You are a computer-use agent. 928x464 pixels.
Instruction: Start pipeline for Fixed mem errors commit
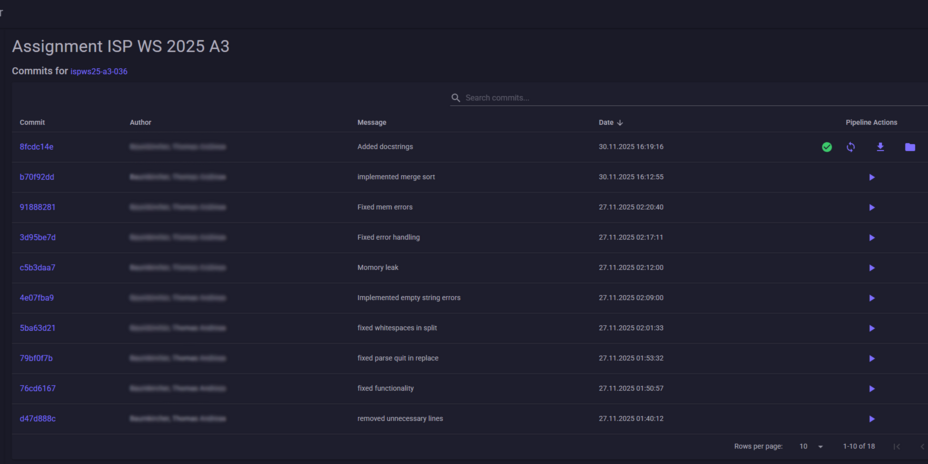click(x=871, y=208)
